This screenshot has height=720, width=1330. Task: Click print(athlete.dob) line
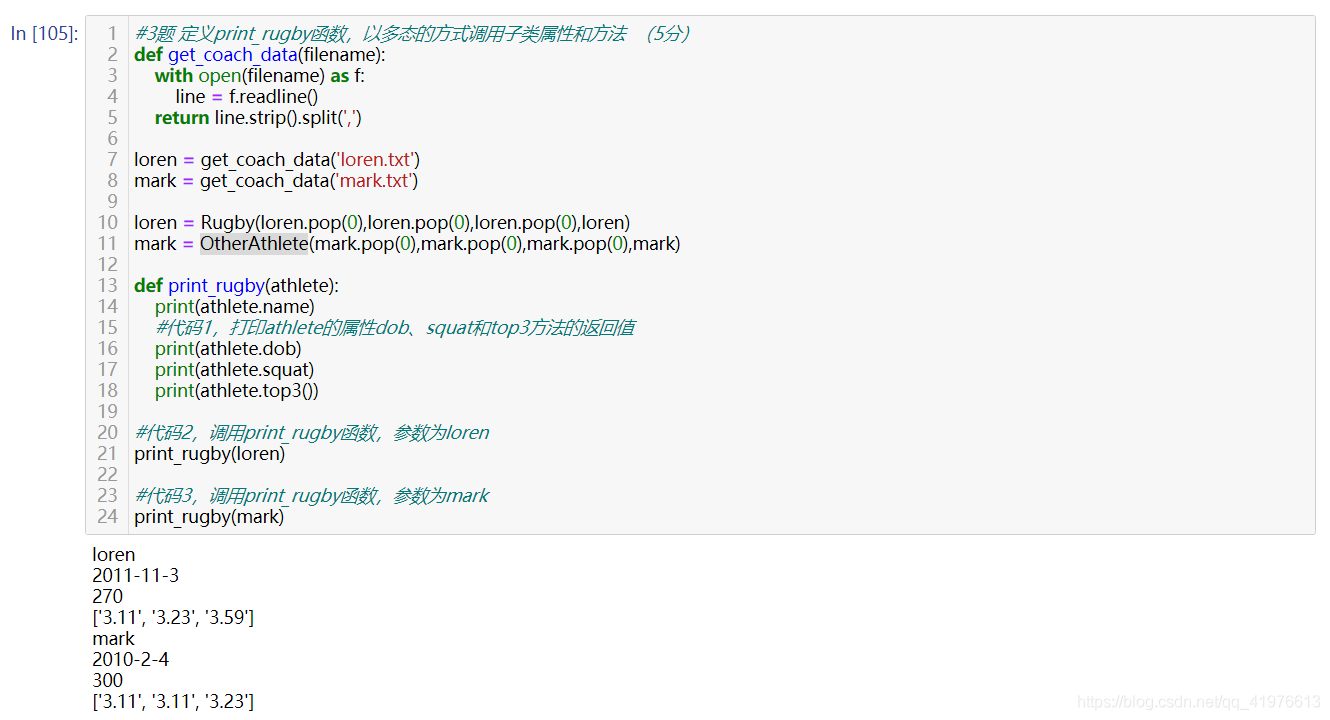(228, 348)
